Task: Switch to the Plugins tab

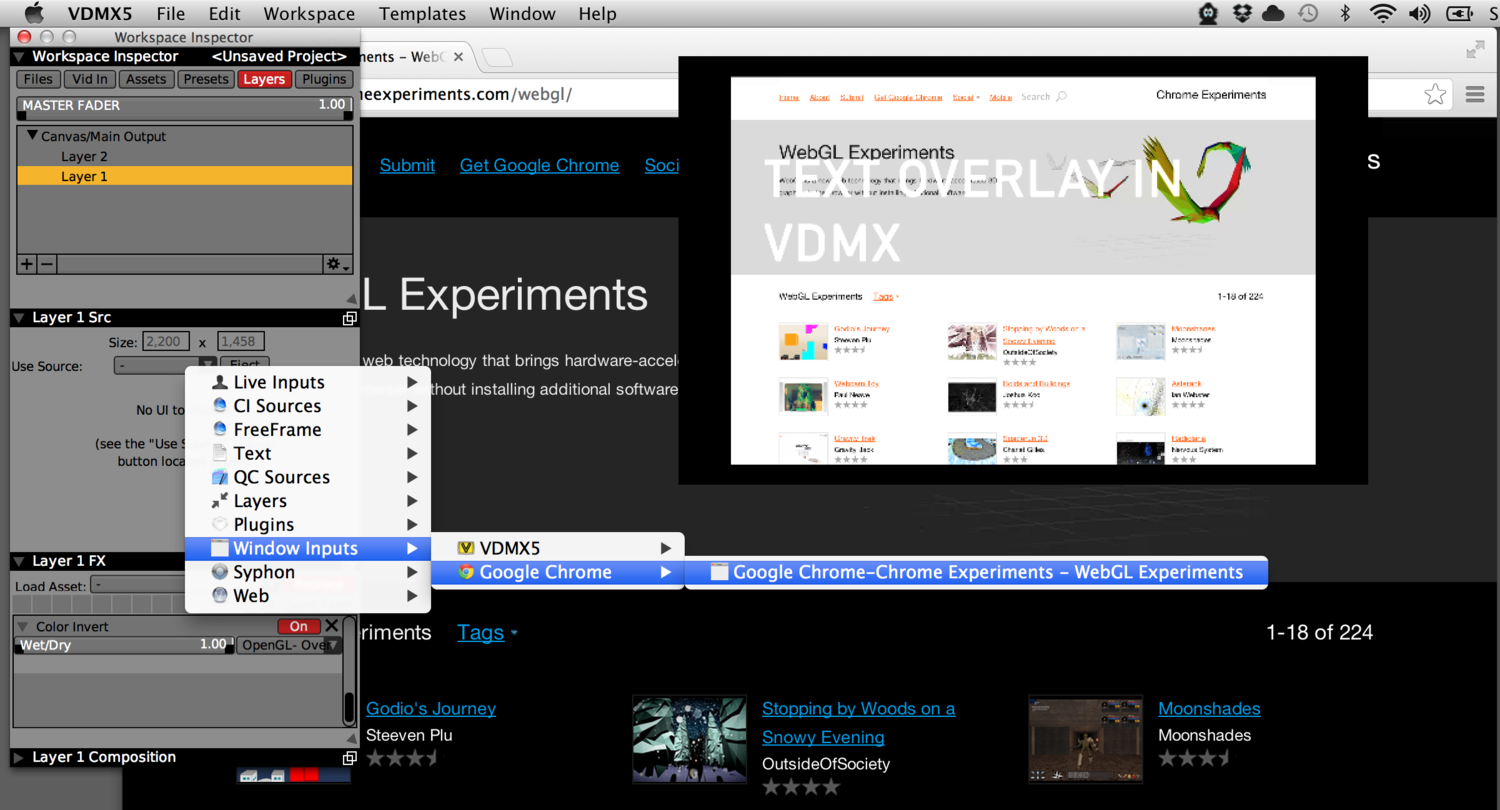Action: (x=324, y=79)
